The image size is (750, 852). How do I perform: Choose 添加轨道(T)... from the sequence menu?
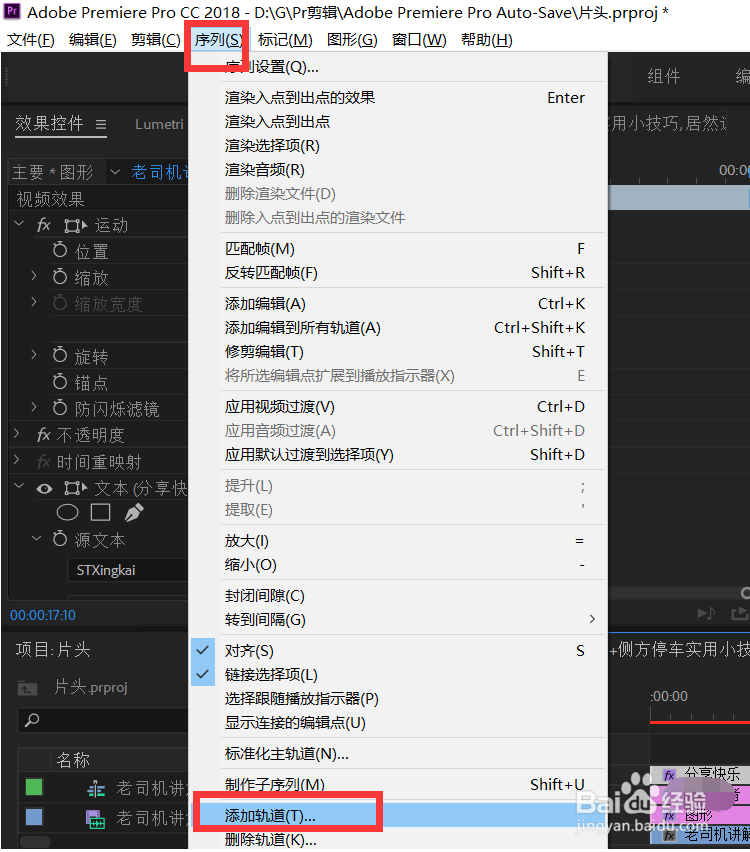(x=397, y=816)
